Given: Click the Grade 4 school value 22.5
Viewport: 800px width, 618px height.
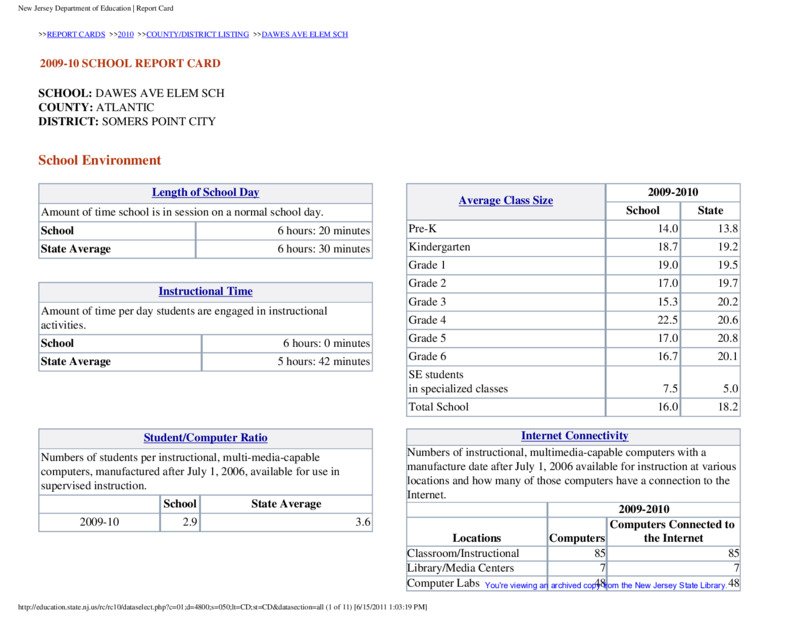Looking at the screenshot, I should [668, 320].
